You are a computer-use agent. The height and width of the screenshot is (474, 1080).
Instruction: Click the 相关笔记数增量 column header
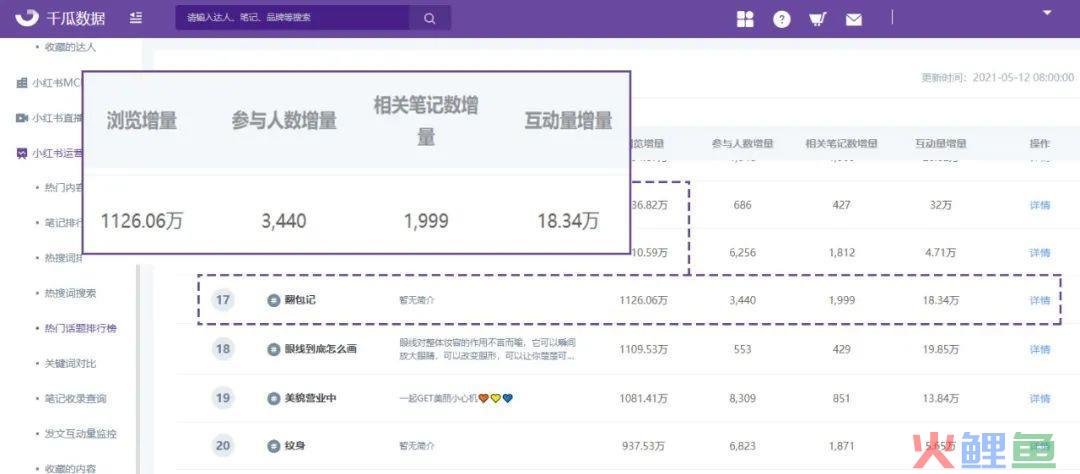pyautogui.click(x=841, y=143)
